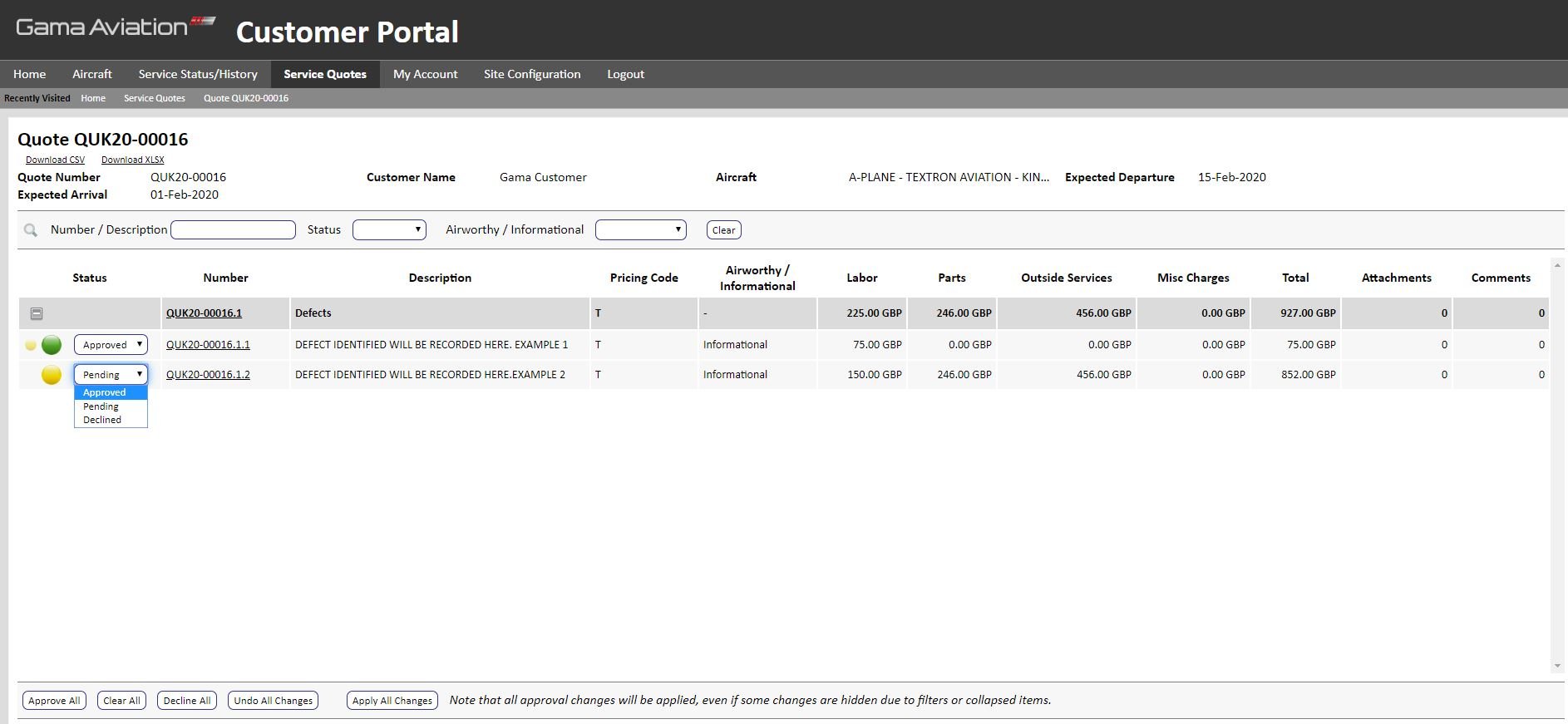Open the Service Status/History tab
The width and height of the screenshot is (1568, 724).
(x=198, y=74)
